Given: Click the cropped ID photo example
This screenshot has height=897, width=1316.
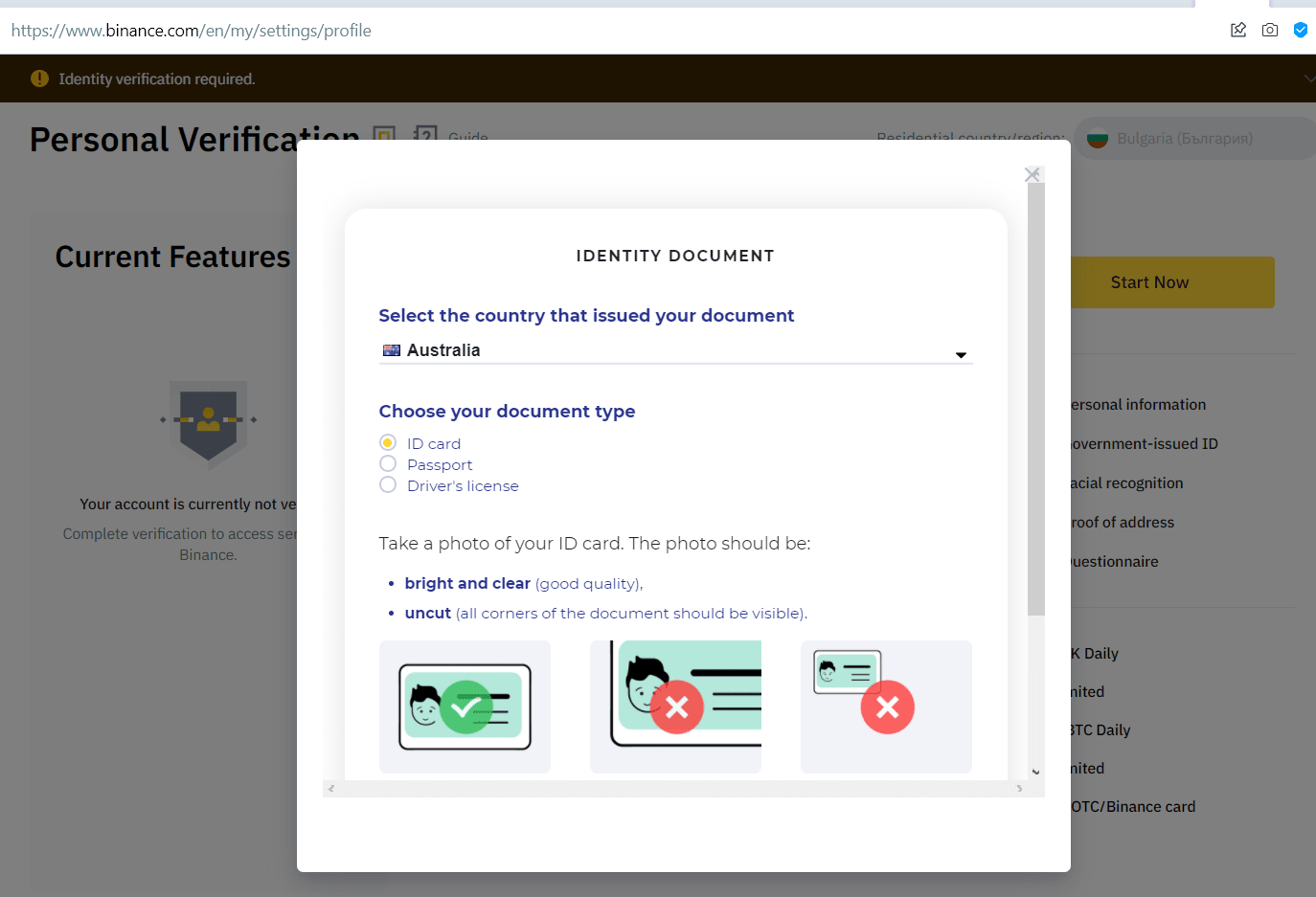Looking at the screenshot, I should 675,706.
